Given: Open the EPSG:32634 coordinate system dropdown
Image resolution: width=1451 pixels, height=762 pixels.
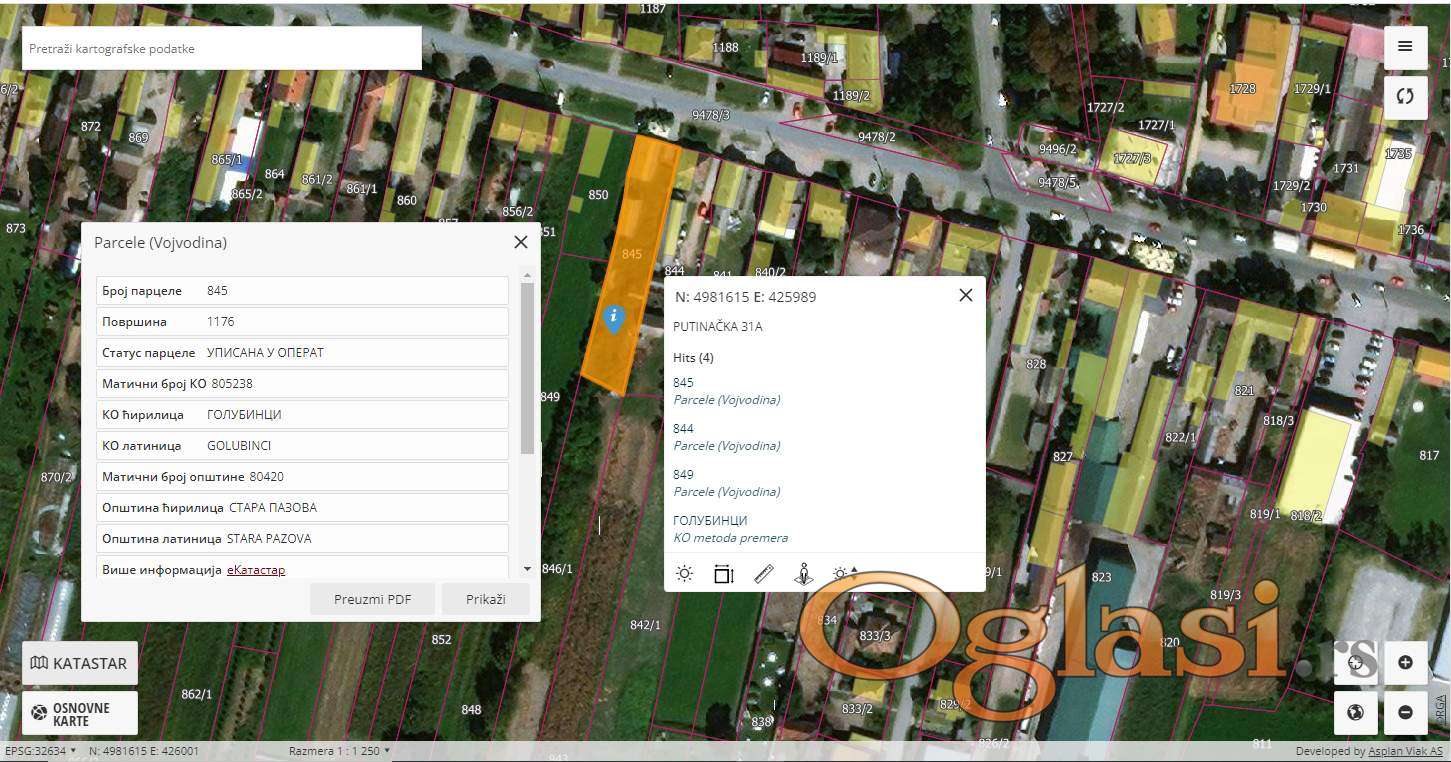Looking at the screenshot, I should [40, 751].
